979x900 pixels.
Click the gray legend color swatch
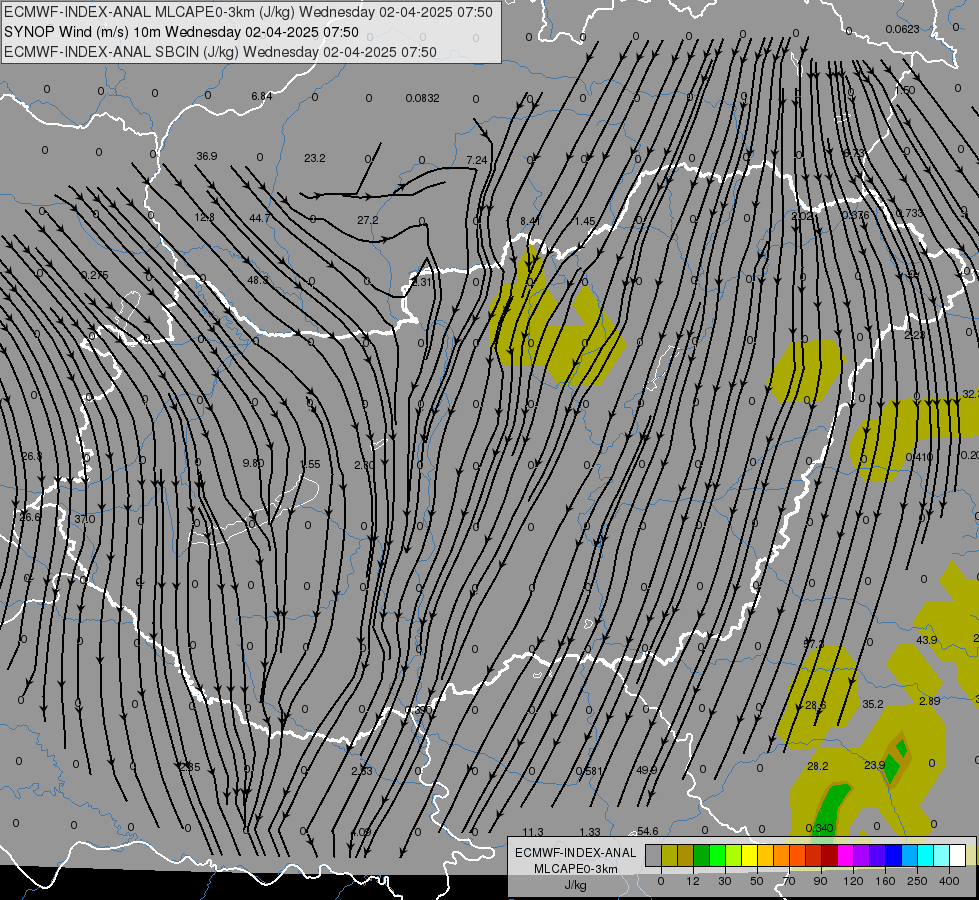click(653, 856)
